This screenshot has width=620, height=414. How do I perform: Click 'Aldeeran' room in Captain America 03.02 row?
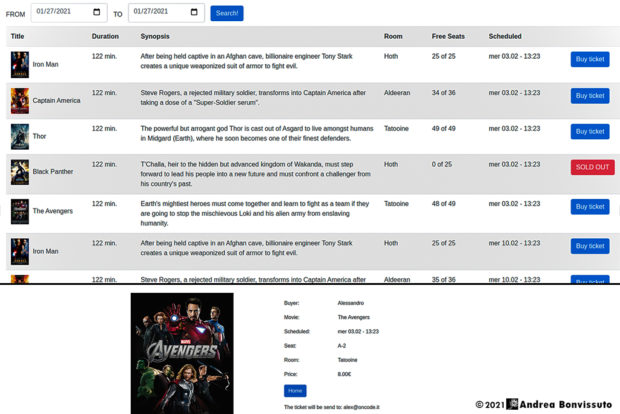tap(397, 93)
